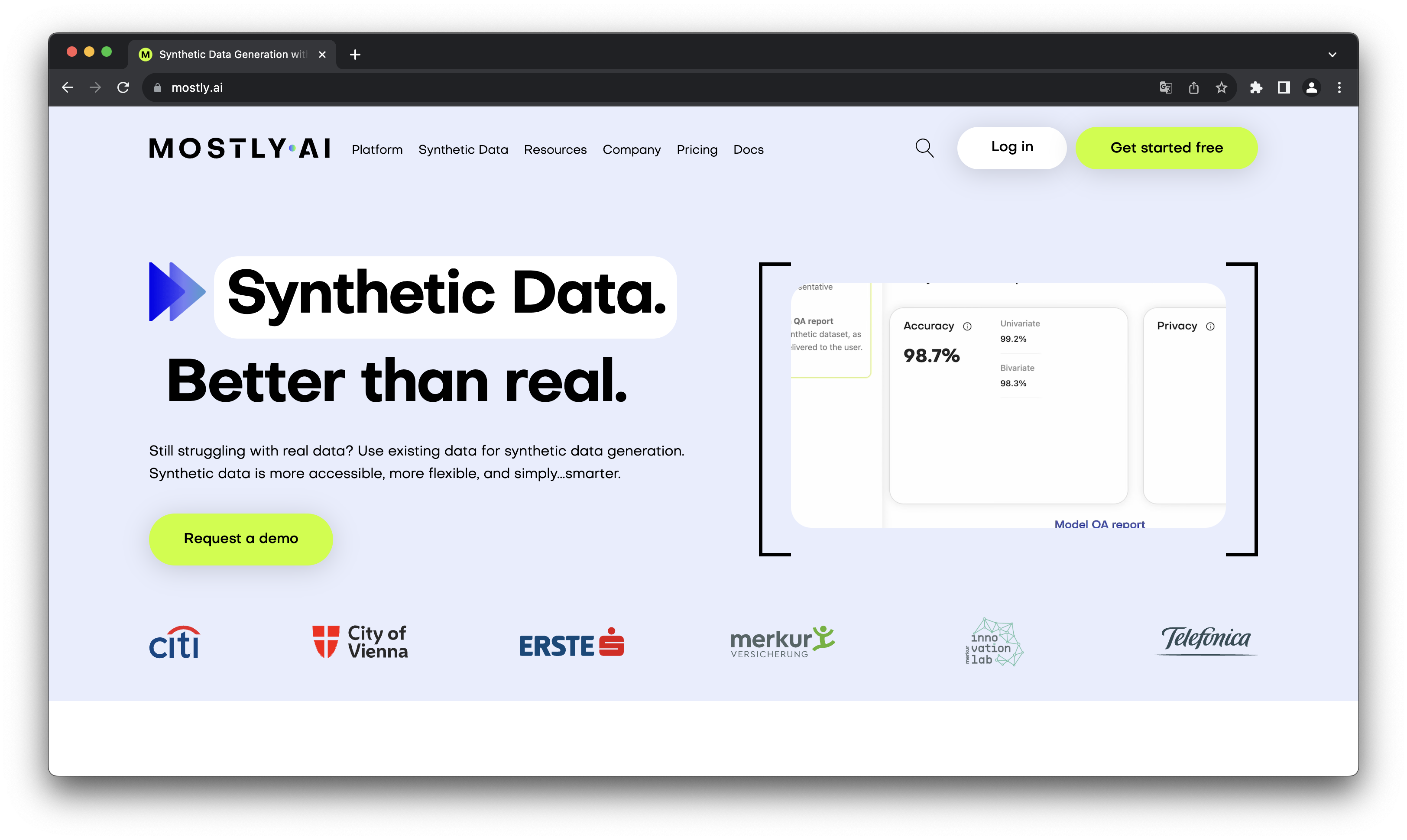The width and height of the screenshot is (1407, 840).
Task: Open the Chrome extensions puzzle menu
Action: 1256,87
